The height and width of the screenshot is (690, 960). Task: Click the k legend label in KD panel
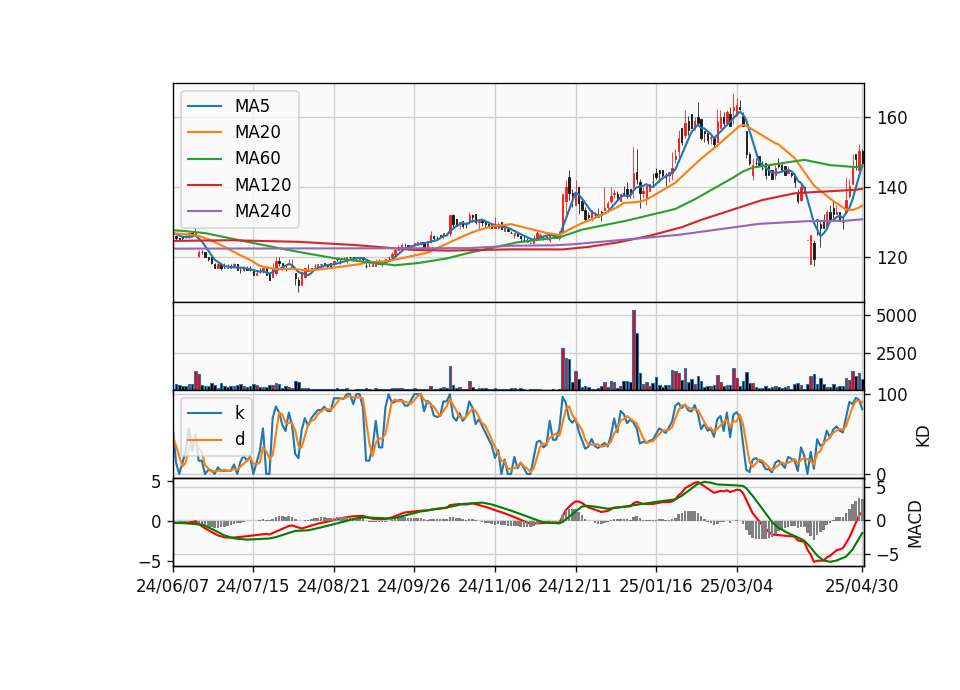(x=239, y=413)
